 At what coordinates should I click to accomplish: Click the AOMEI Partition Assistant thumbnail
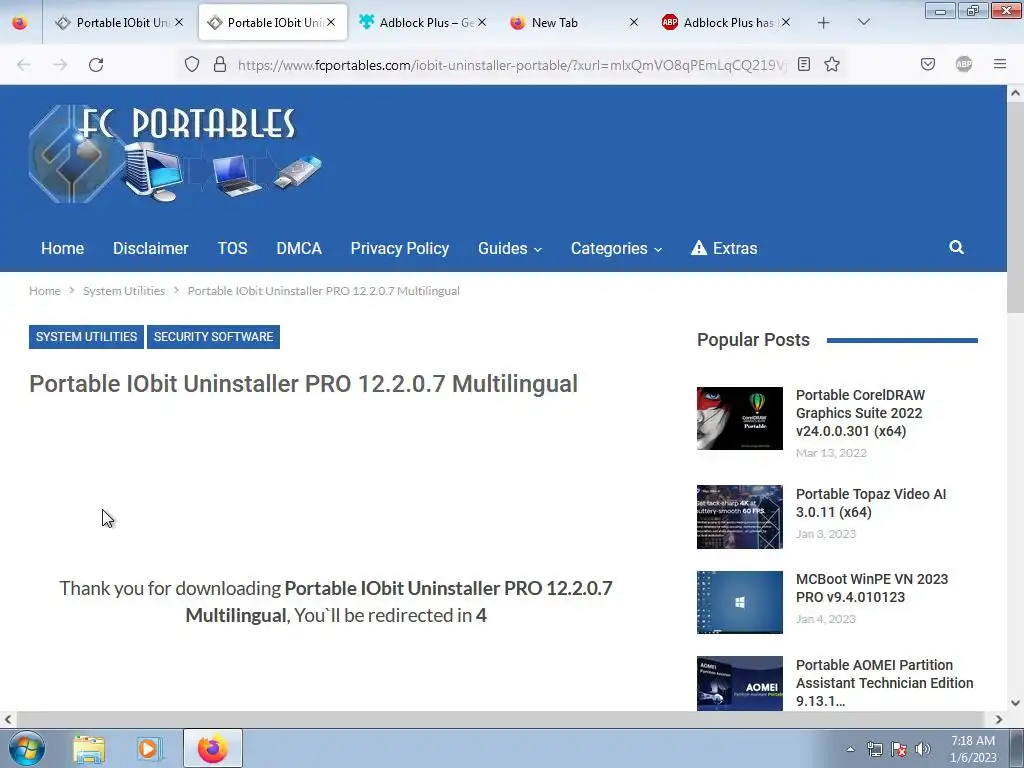(x=739, y=683)
